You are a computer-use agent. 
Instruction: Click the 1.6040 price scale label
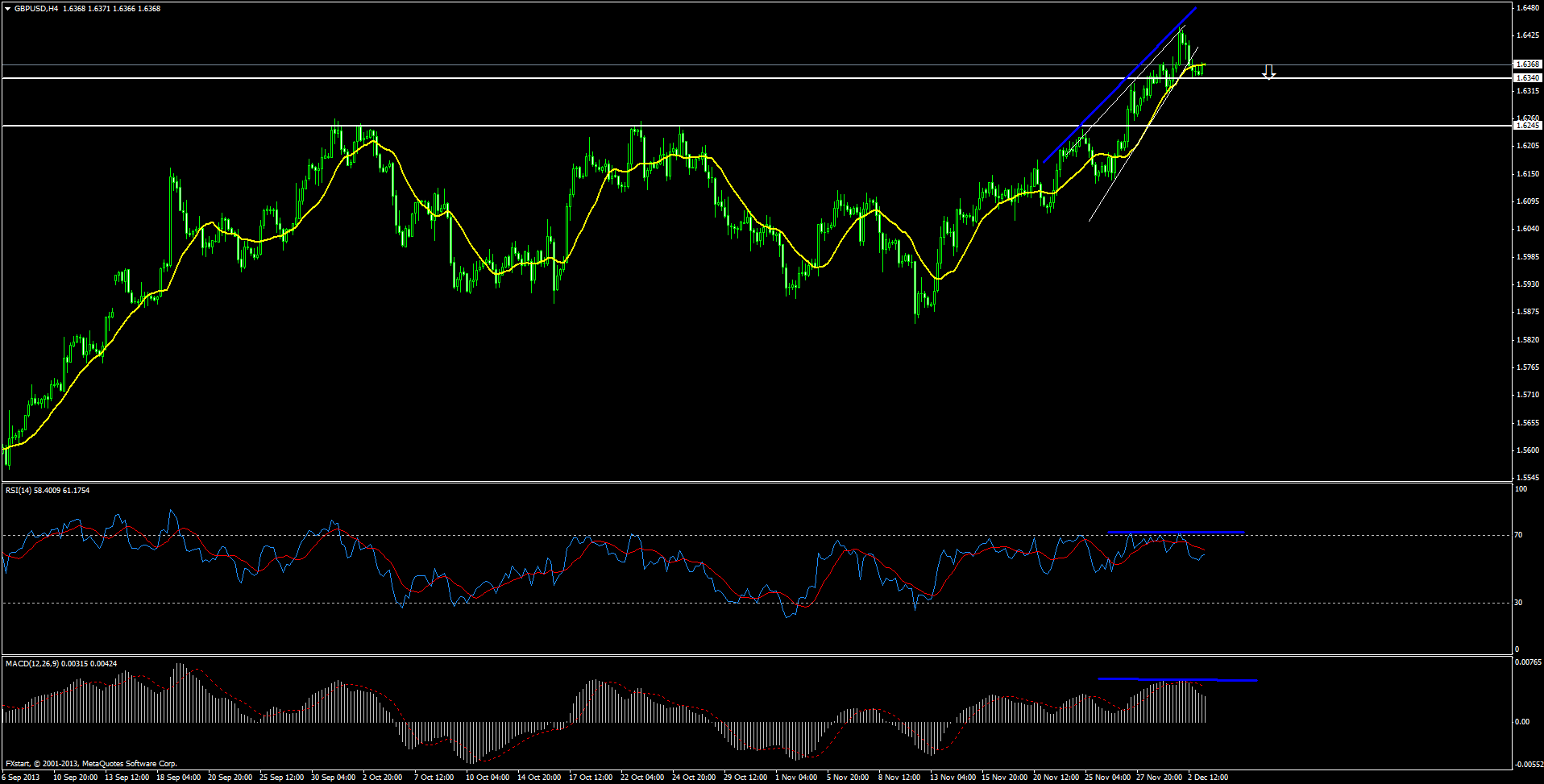[x=1528, y=229]
